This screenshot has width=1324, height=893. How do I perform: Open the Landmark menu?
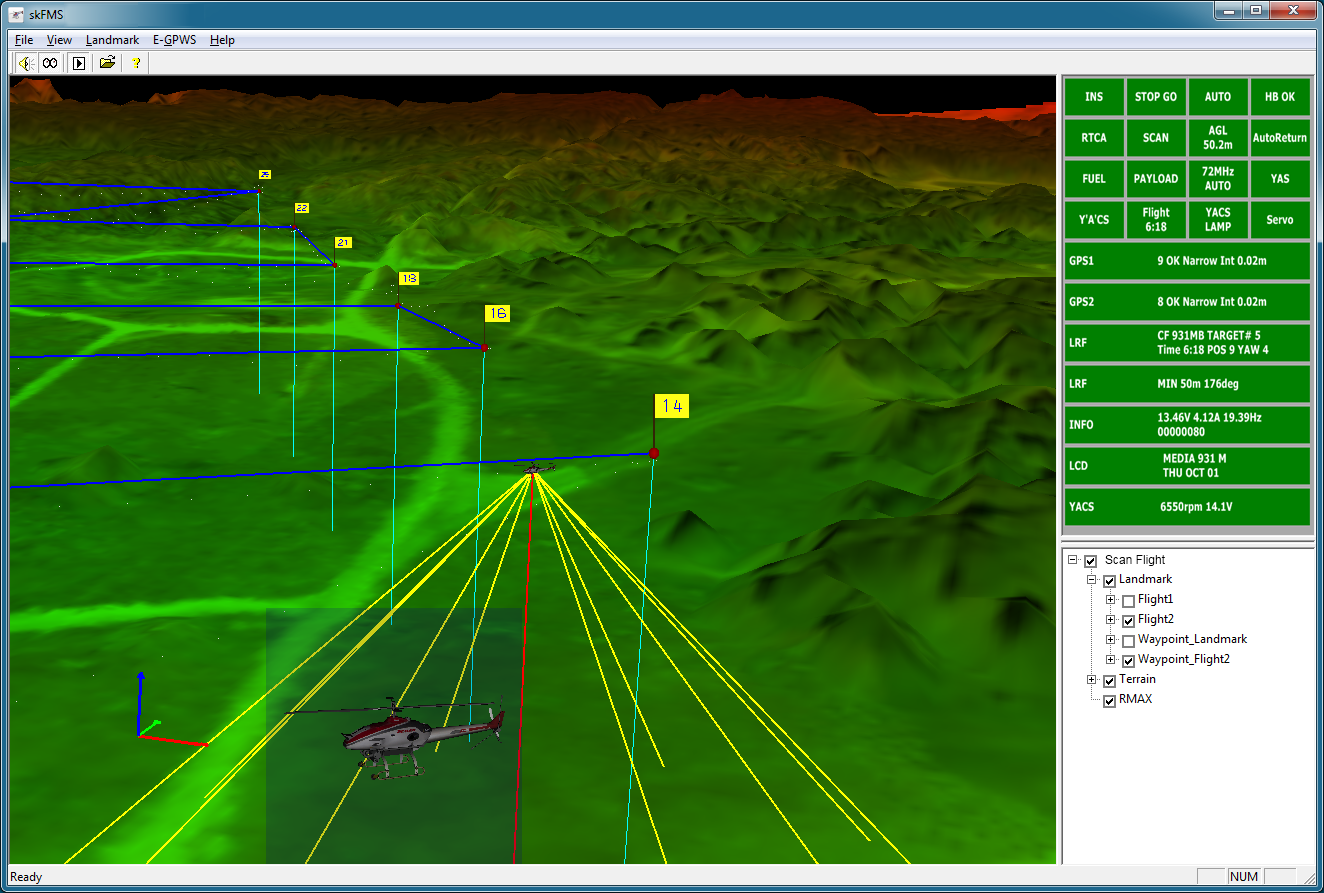pyautogui.click(x=112, y=40)
